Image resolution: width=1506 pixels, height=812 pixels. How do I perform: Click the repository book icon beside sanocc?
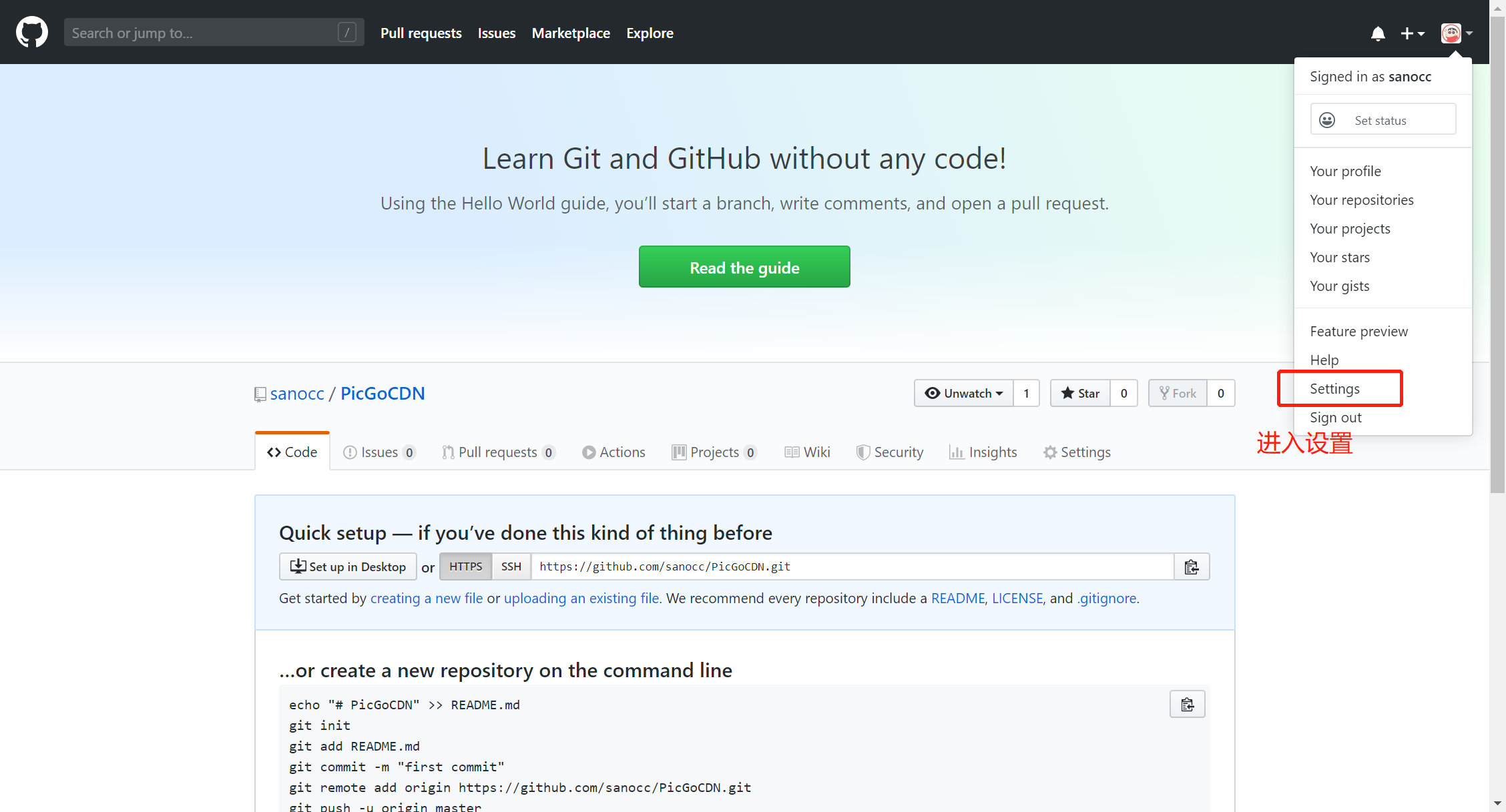[x=260, y=394]
